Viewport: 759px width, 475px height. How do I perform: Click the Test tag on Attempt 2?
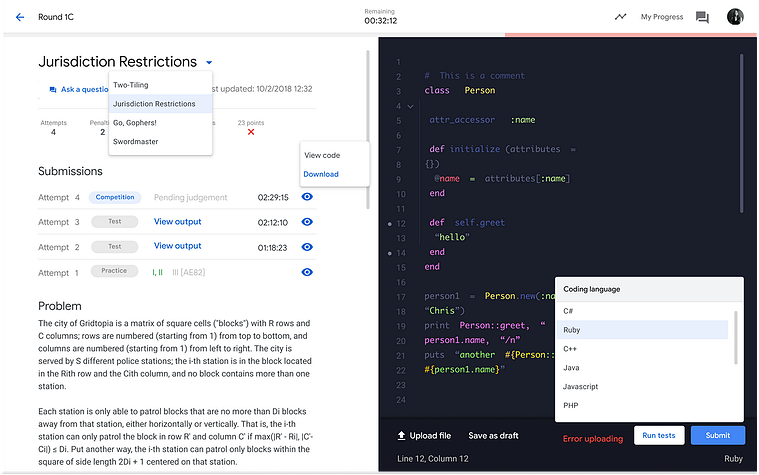point(115,246)
